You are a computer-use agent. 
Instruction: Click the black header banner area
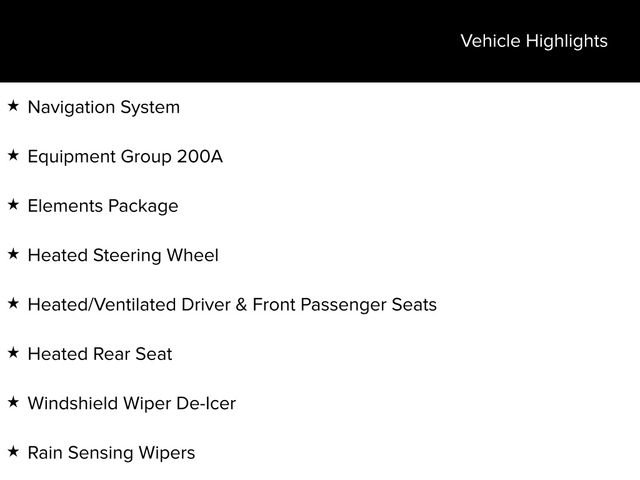[x=320, y=41]
